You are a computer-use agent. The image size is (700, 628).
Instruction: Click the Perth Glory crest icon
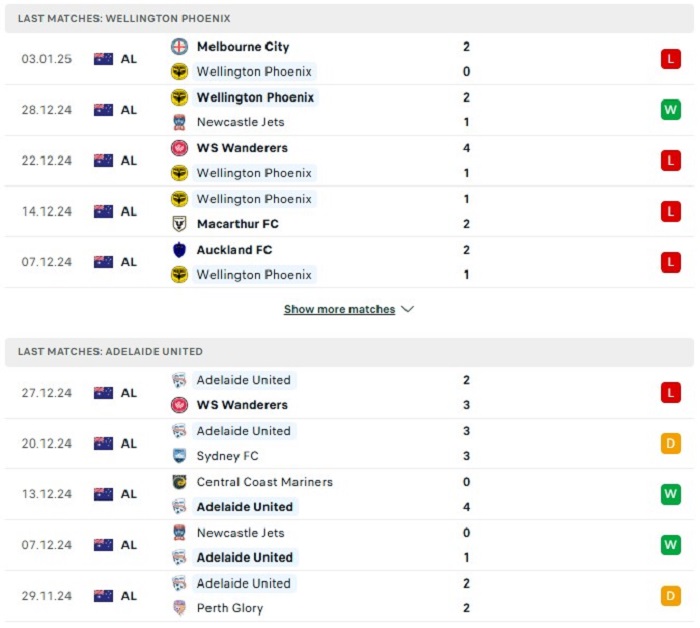(179, 607)
